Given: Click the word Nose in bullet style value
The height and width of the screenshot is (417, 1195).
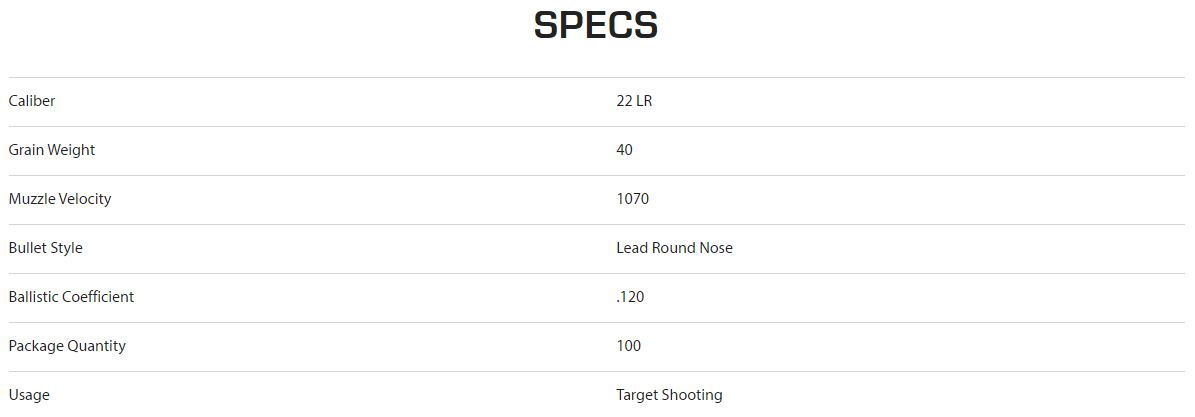Looking at the screenshot, I should [x=718, y=248].
